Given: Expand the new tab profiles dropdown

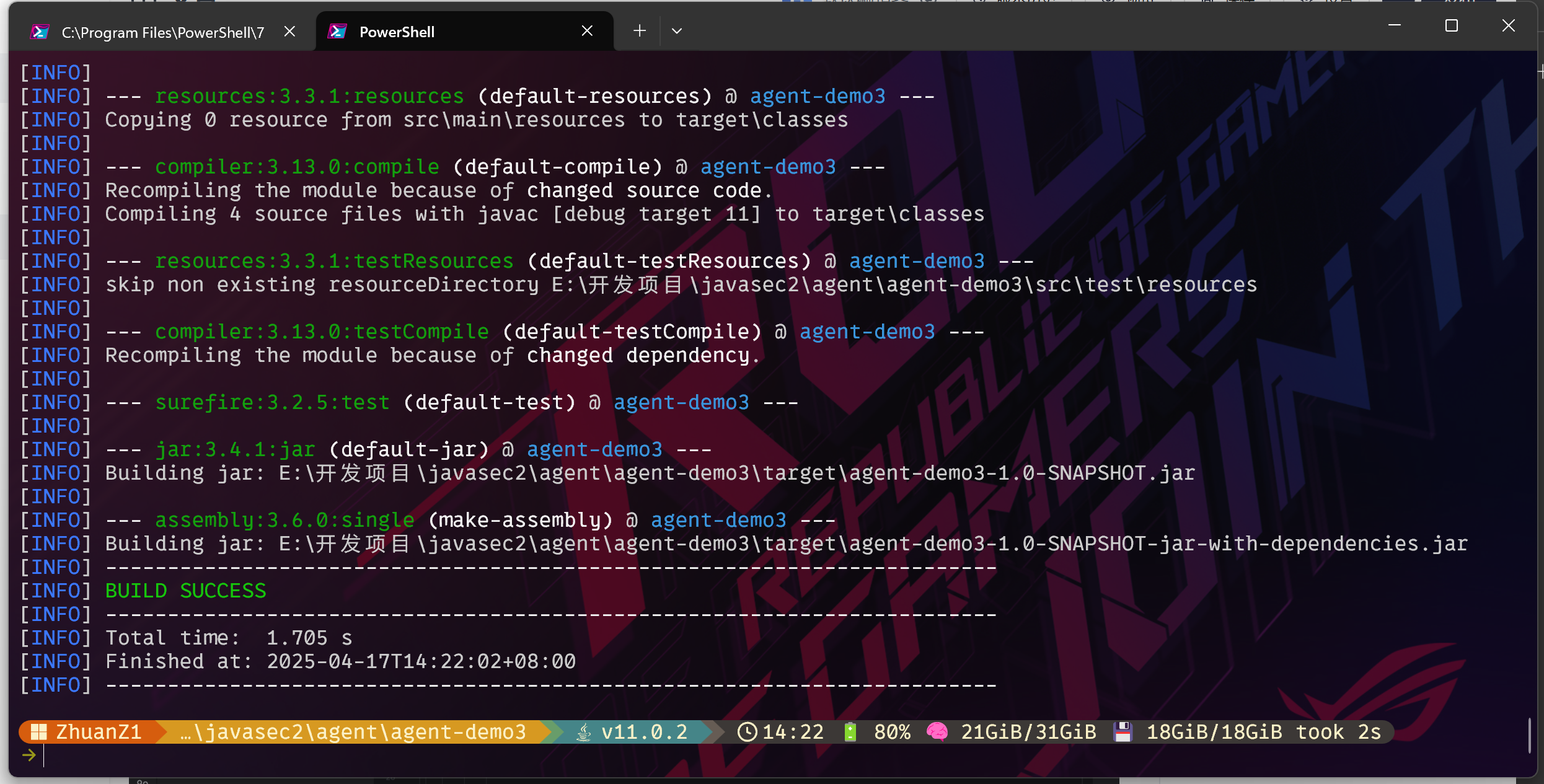Looking at the screenshot, I should (x=677, y=31).
